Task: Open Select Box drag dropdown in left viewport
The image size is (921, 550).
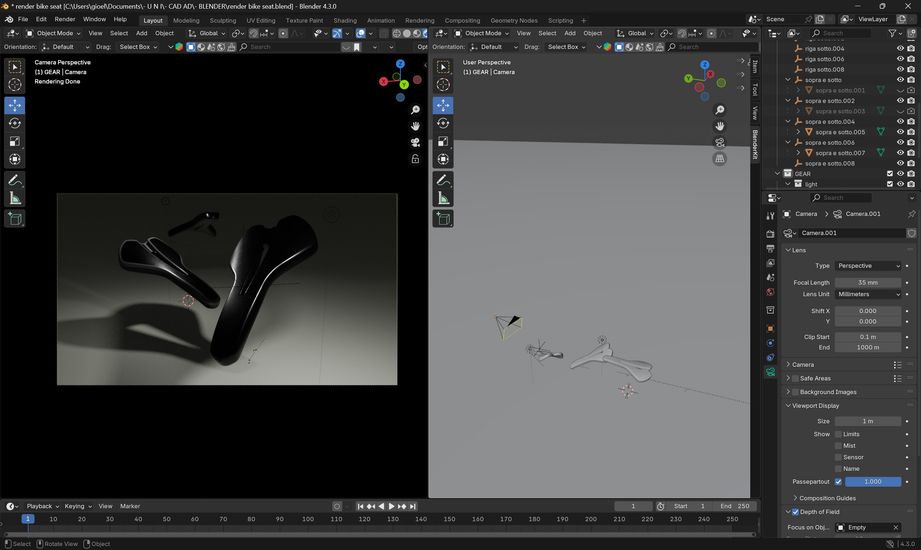Action: pos(139,46)
